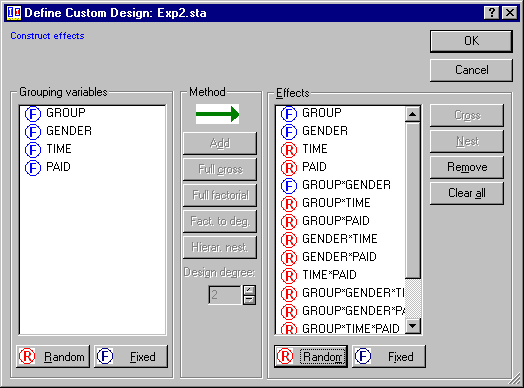Click the Nest button
This screenshot has width=524, height=388.
[467, 141]
